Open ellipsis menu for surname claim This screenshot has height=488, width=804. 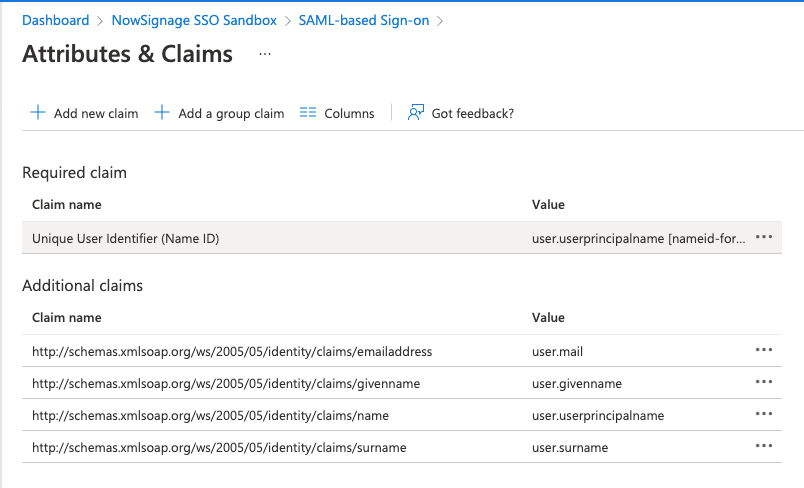pos(764,446)
